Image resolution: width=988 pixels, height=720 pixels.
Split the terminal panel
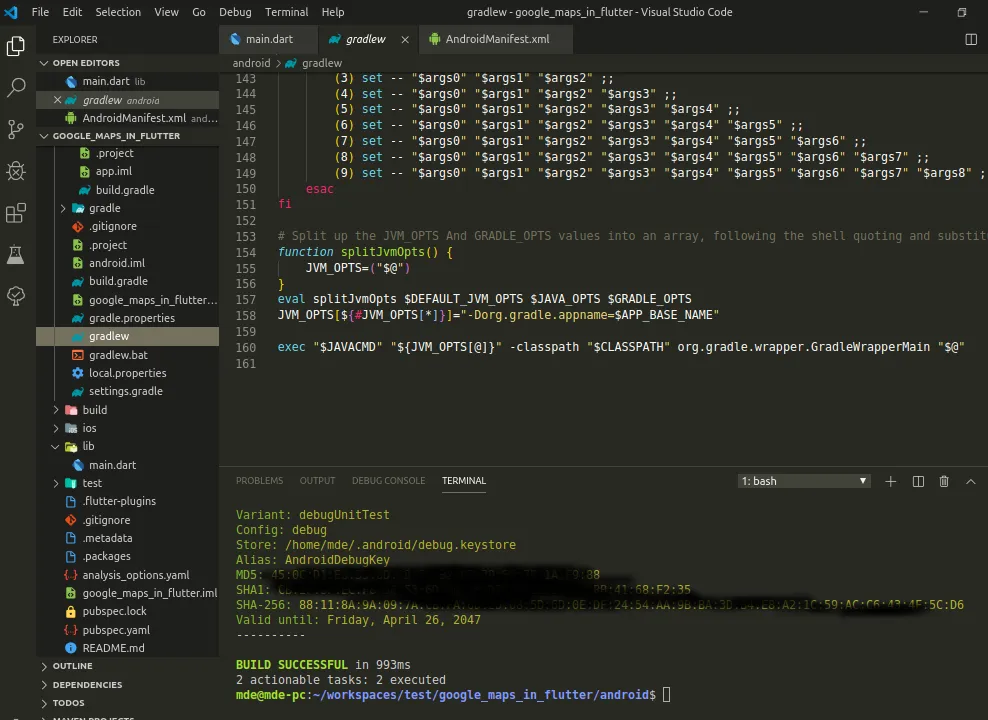(x=918, y=481)
